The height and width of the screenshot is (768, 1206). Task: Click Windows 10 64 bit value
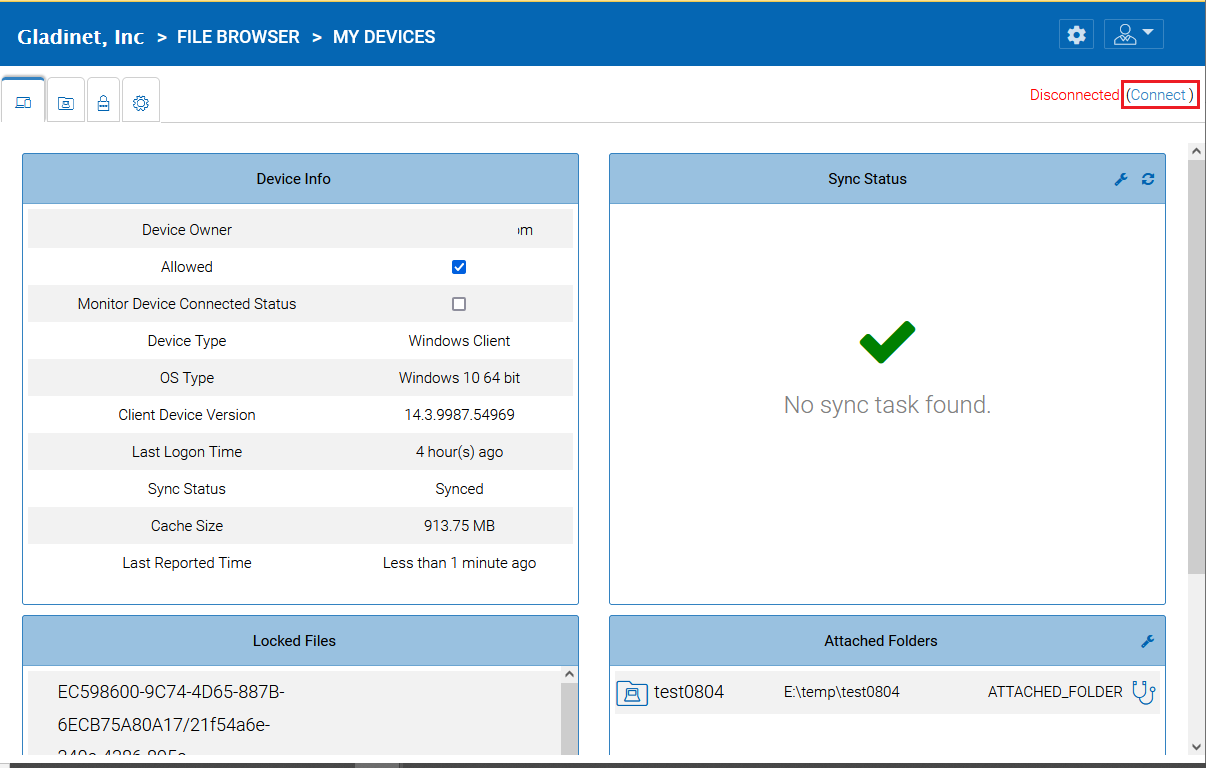459,378
